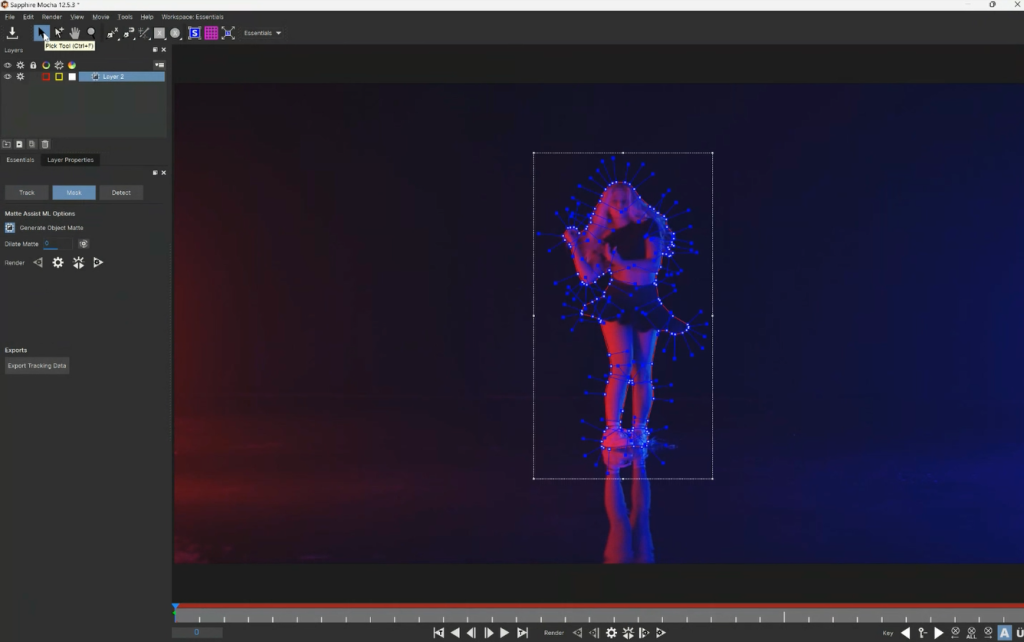Screen dimensions: 1024x642
Task: Activate the Zoom magnifier tool
Action: click(91, 33)
